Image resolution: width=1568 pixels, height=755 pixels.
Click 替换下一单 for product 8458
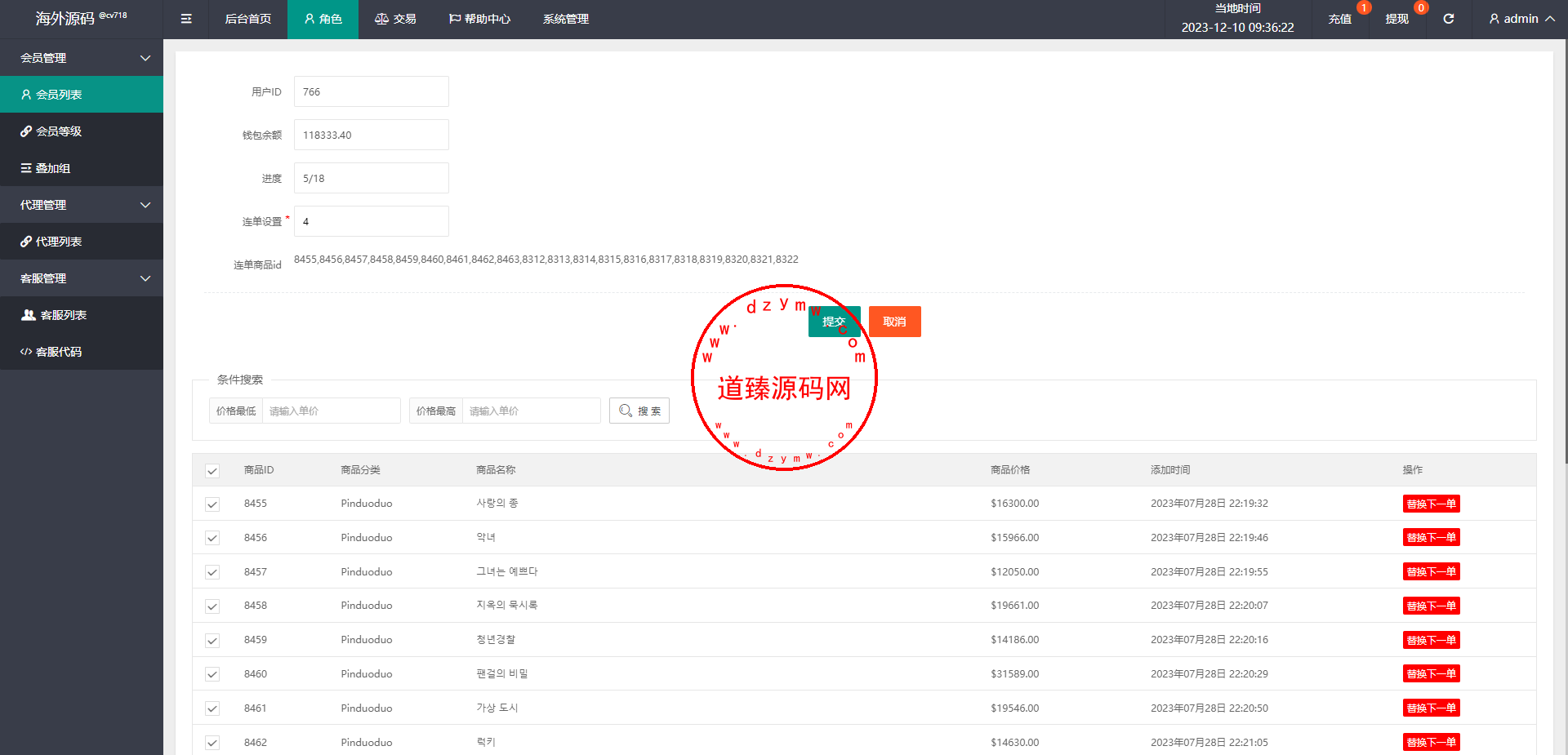[1432, 606]
